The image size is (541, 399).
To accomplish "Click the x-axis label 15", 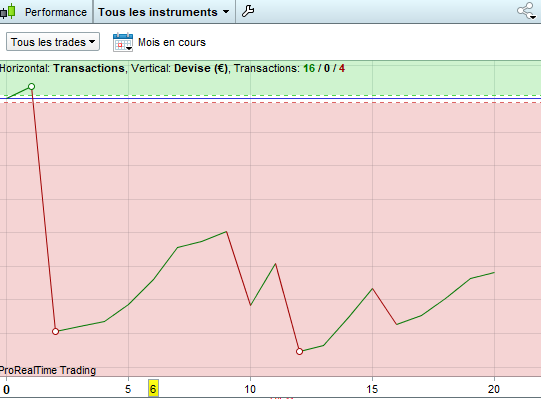I will (x=372, y=390).
